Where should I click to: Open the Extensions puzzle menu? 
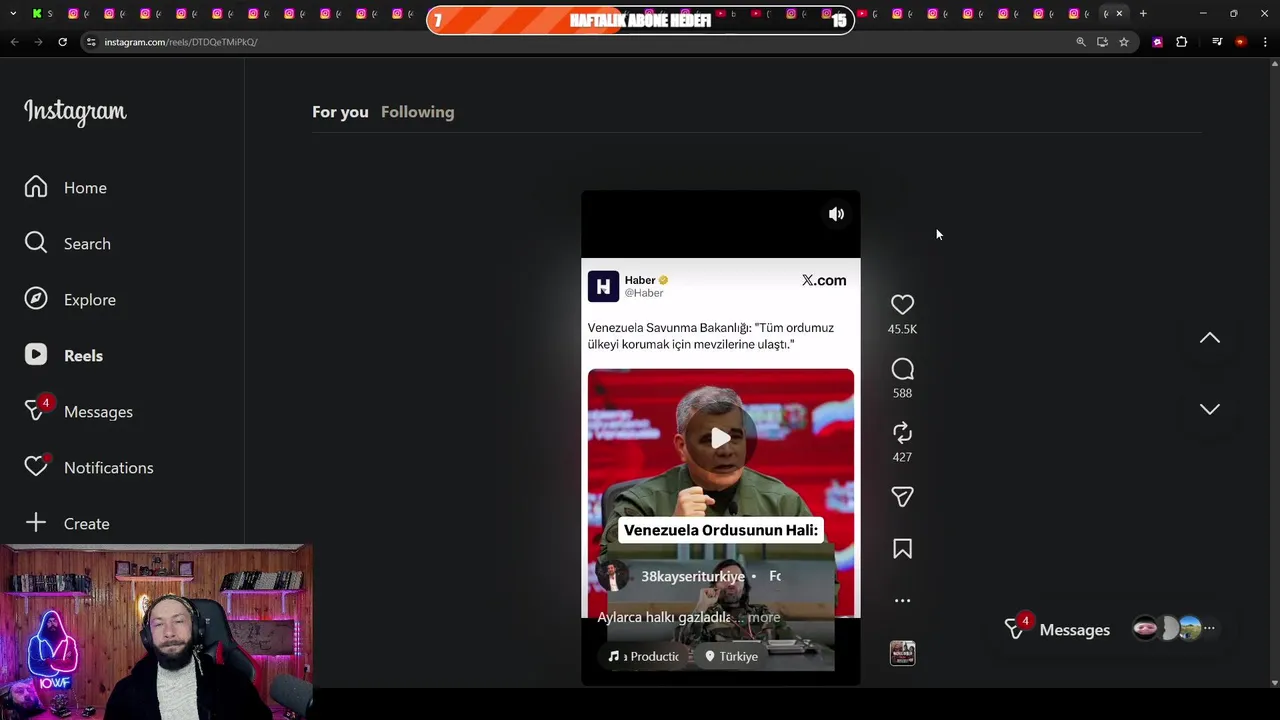tap(1181, 42)
